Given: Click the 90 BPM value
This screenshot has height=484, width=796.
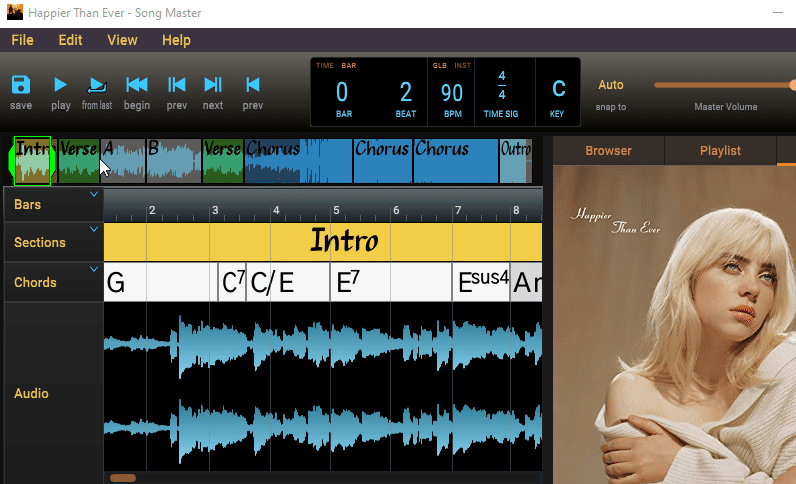Looking at the screenshot, I should click(x=452, y=93).
